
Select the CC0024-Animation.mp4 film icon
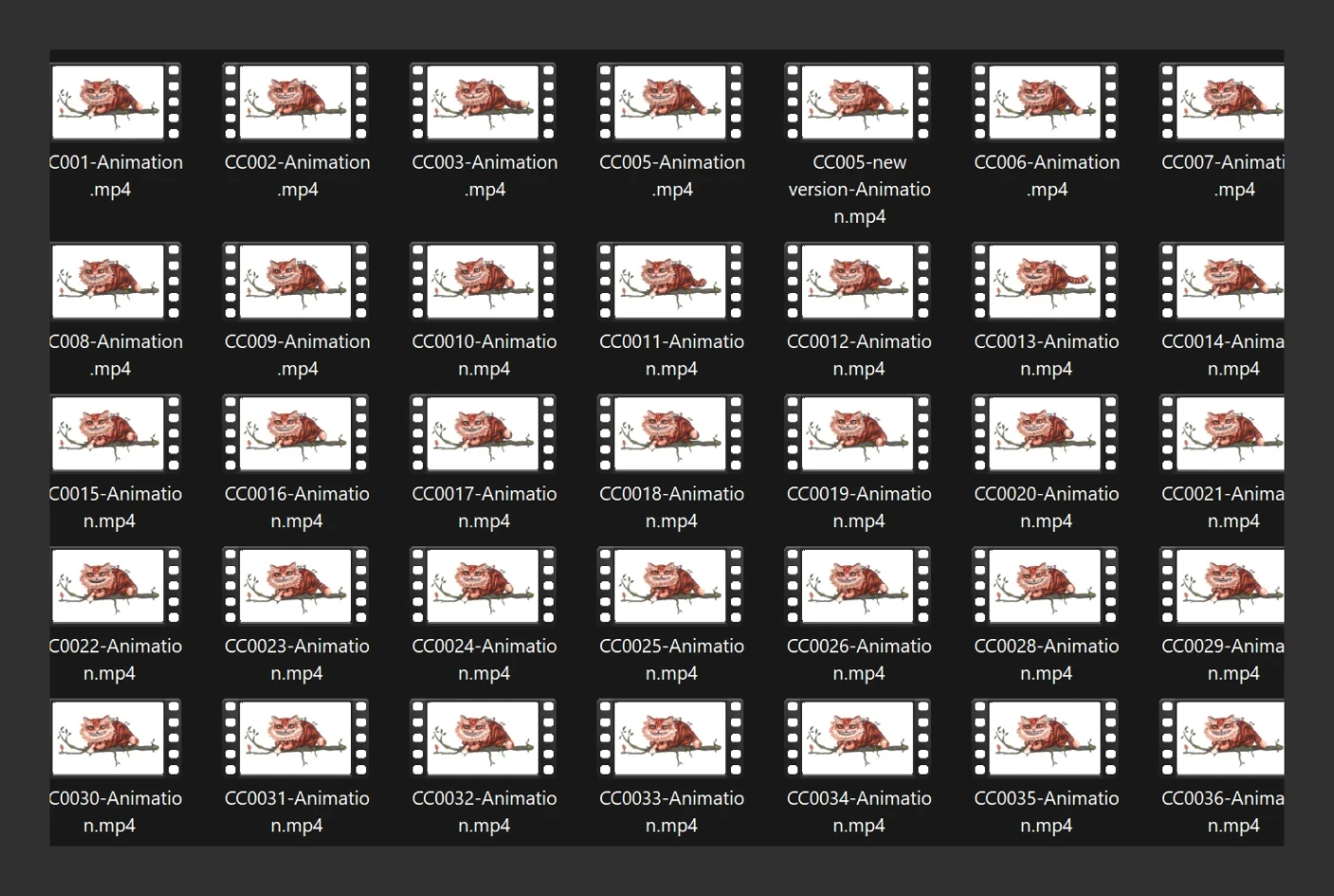tap(483, 586)
